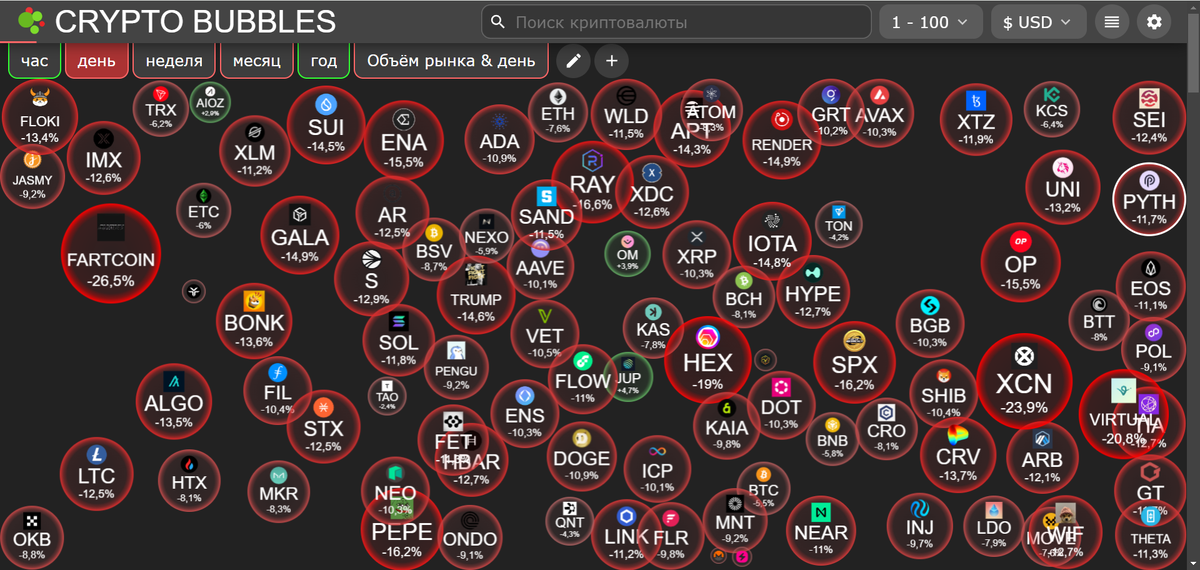Click the WLD bubble
1200x570 pixels.
click(627, 115)
